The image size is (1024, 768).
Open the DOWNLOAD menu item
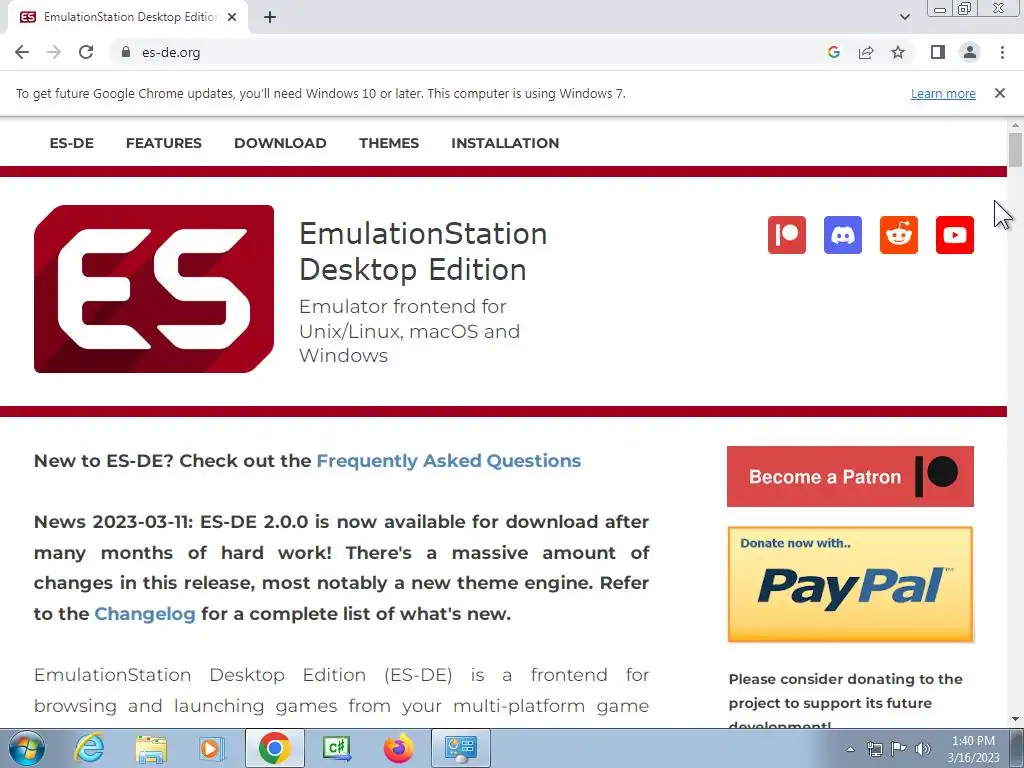280,143
